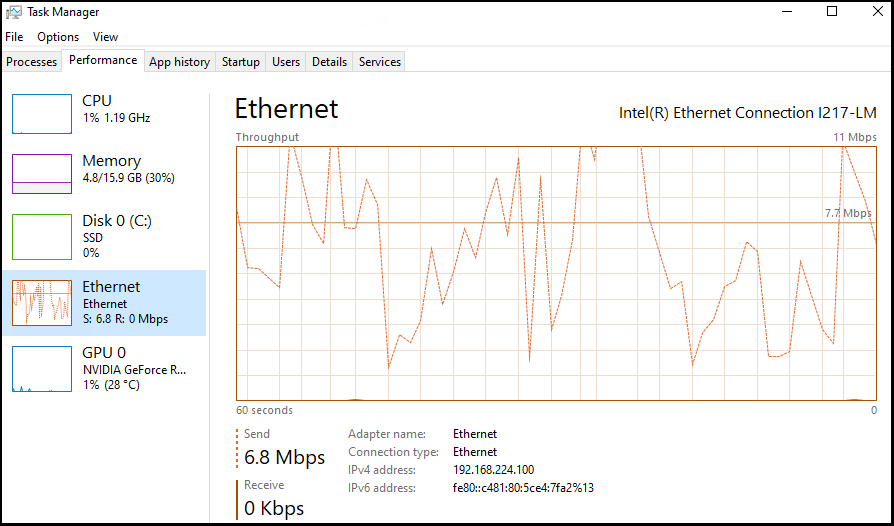This screenshot has width=894, height=526.
Task: Select the Memory usage graph thumbnail
Action: click(42, 173)
